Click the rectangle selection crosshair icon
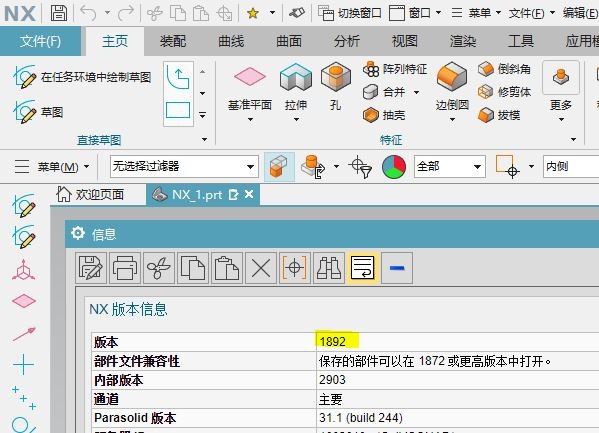This screenshot has height=433, width=599. [x=508, y=167]
